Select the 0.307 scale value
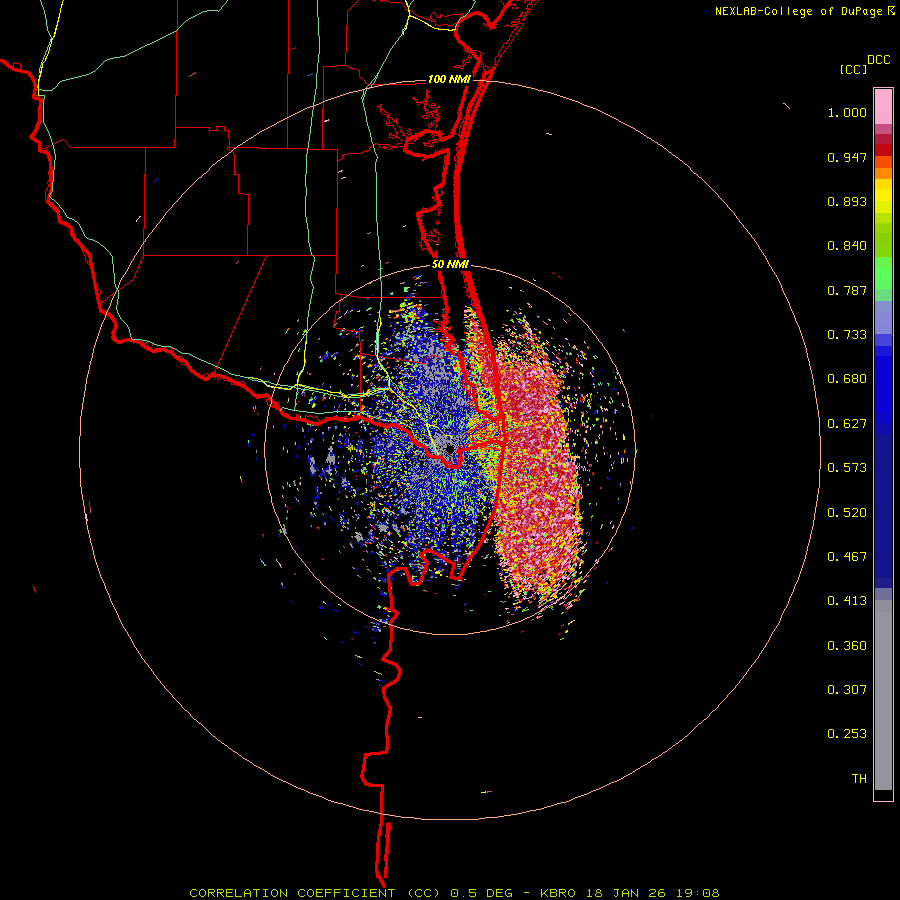 [847, 690]
